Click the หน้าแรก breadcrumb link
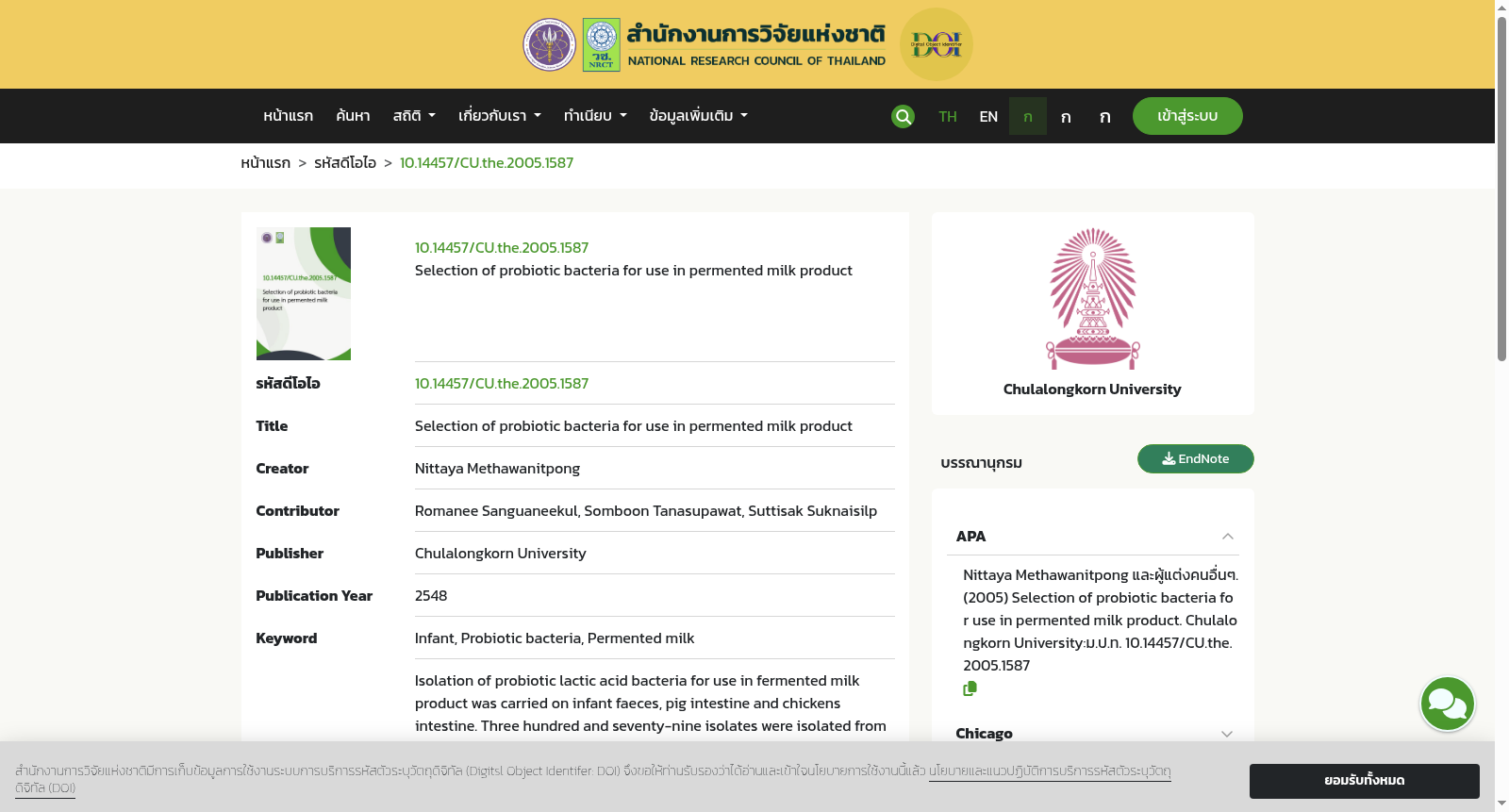Image resolution: width=1509 pixels, height=812 pixels. 265,162
